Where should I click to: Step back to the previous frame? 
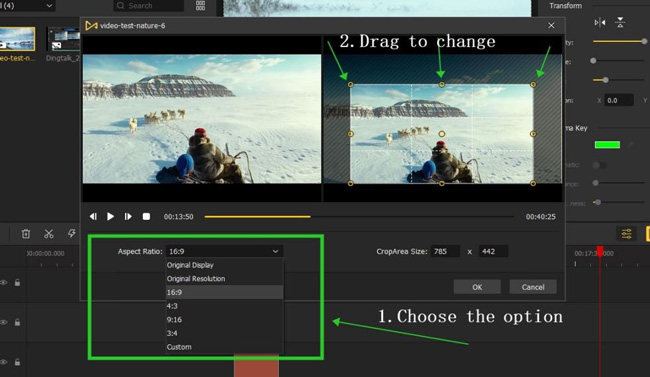[93, 216]
